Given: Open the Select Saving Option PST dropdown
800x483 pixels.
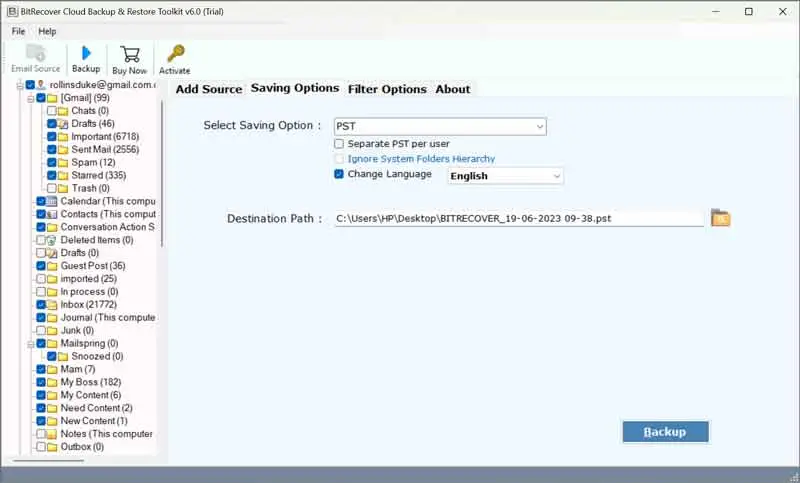Looking at the screenshot, I should [440, 126].
